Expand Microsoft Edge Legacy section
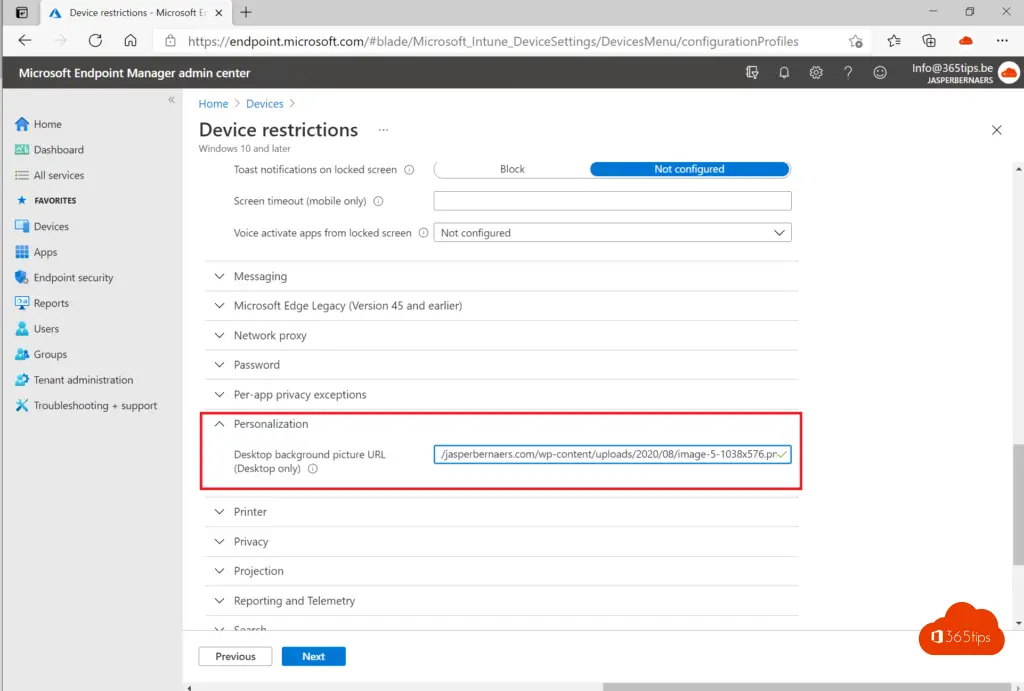 [x=502, y=306]
